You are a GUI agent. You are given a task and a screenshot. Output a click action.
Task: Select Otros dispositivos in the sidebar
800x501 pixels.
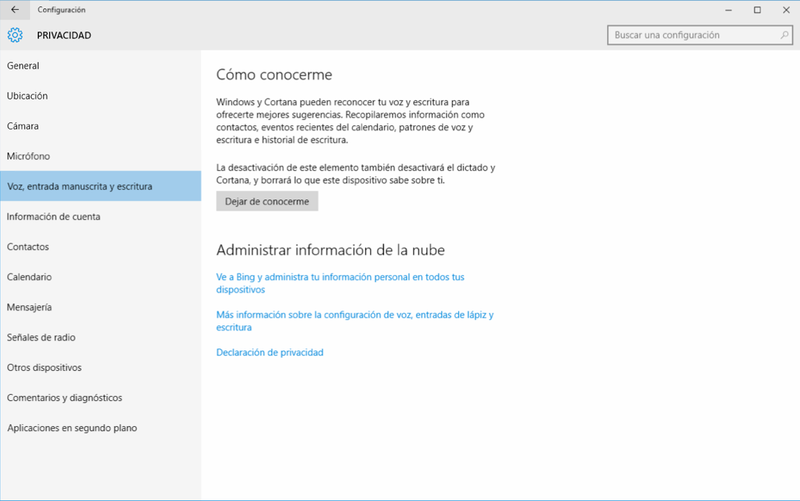pyautogui.click(x=101, y=367)
